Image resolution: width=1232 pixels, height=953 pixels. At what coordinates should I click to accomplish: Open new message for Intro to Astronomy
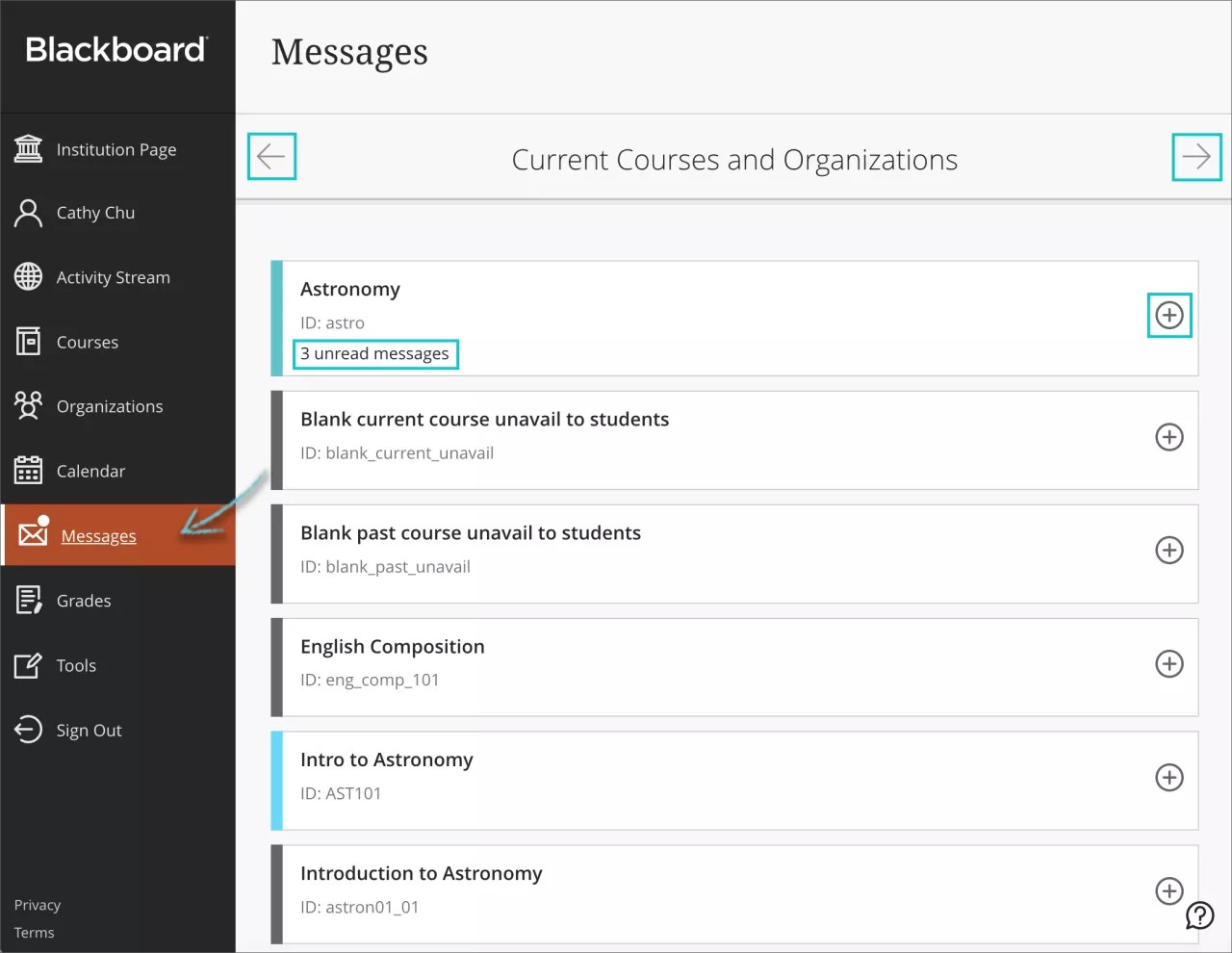pyautogui.click(x=1169, y=777)
